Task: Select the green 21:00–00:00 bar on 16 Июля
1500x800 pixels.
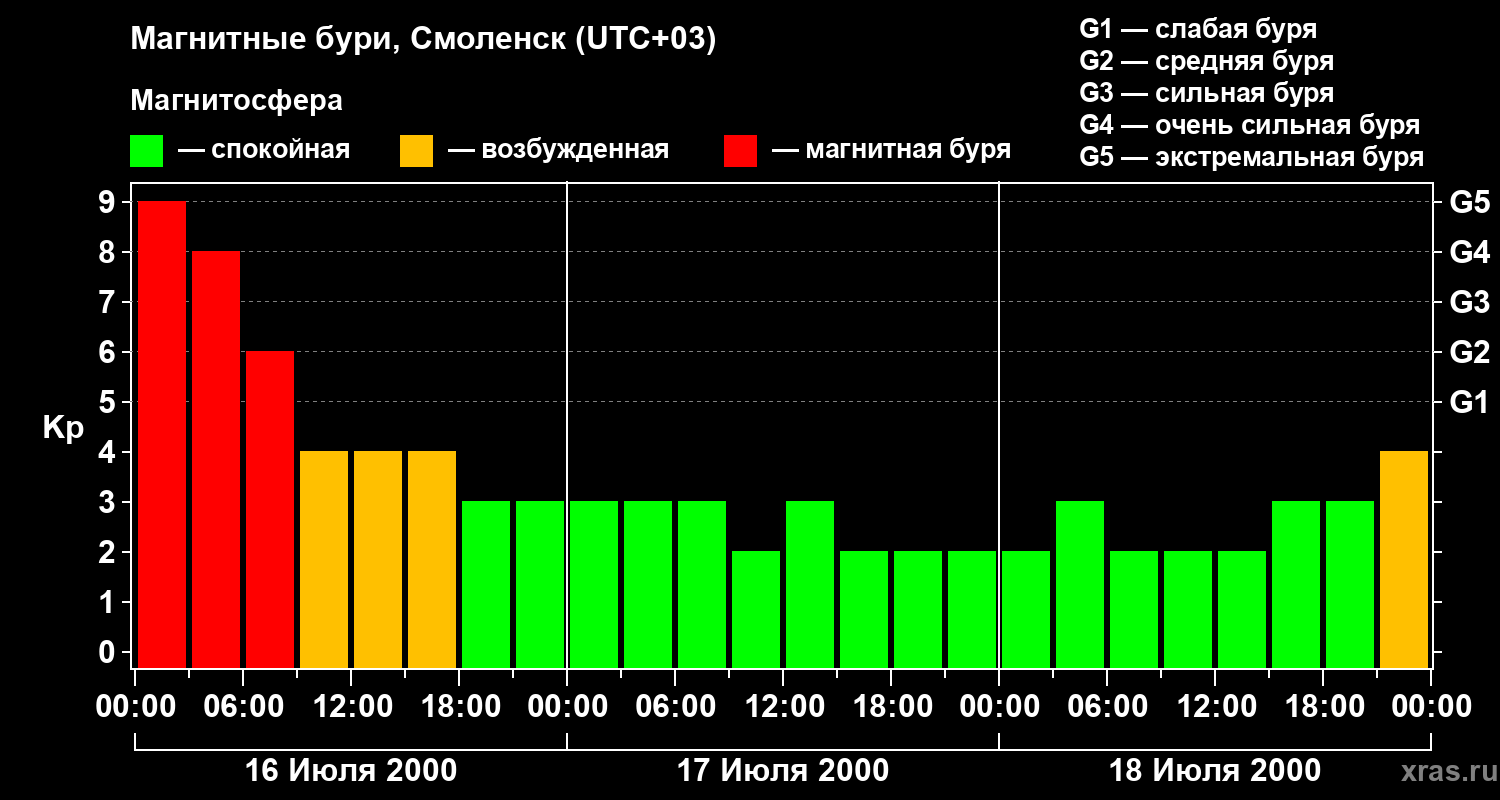Action: coord(540,584)
